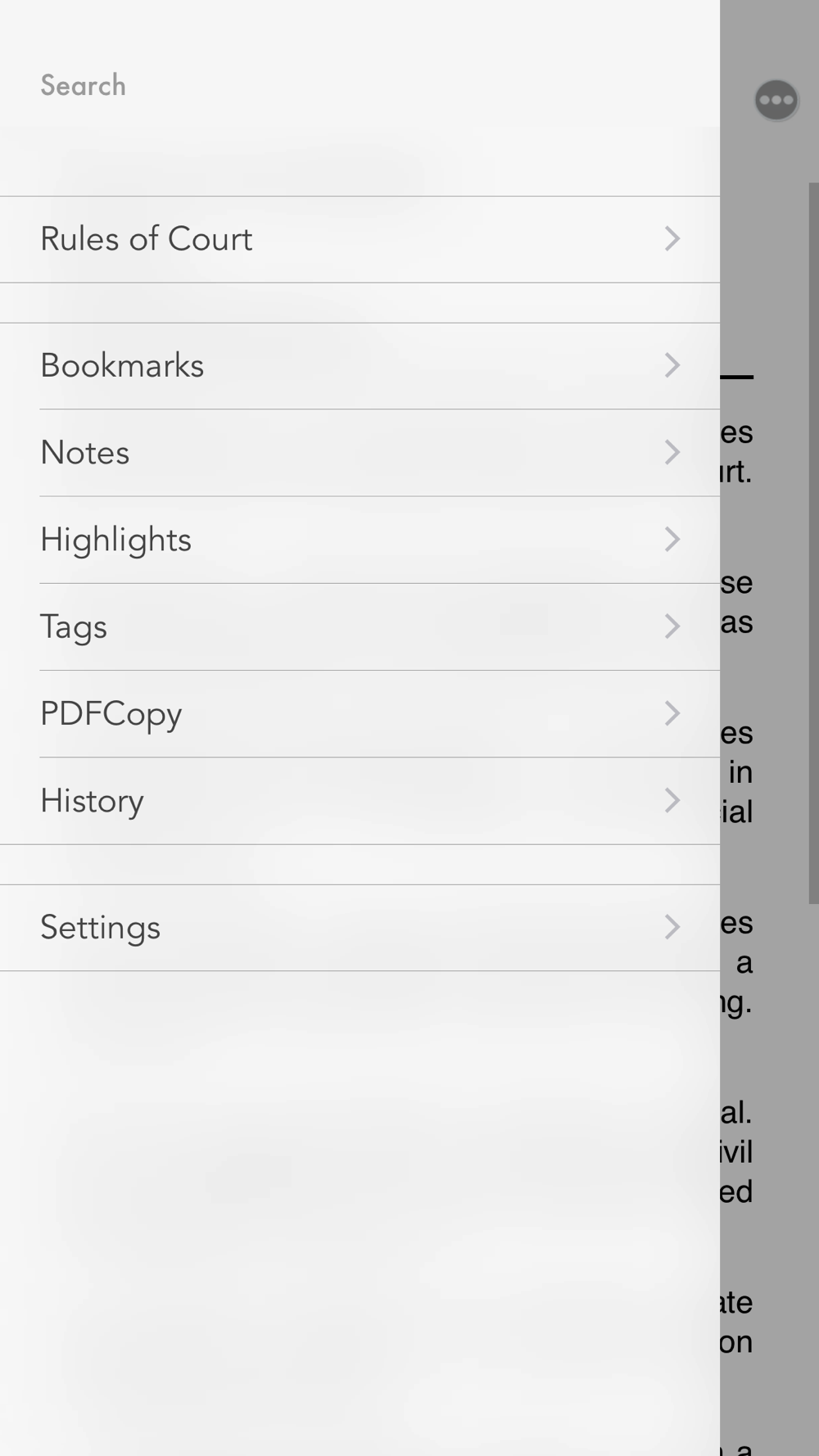This screenshot has height=1456, width=819.
Task: Click the History row arrow
Action: tap(672, 801)
